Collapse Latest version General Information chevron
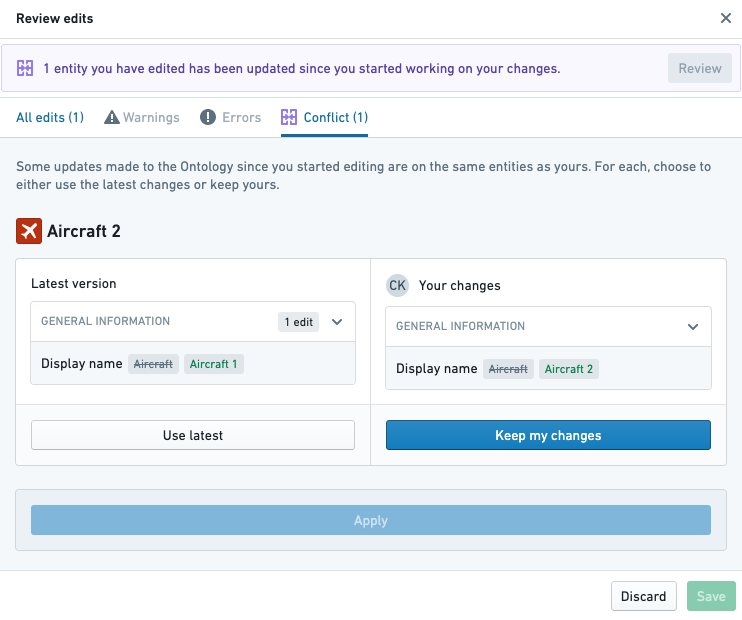The height and width of the screenshot is (620, 742). tap(337, 322)
